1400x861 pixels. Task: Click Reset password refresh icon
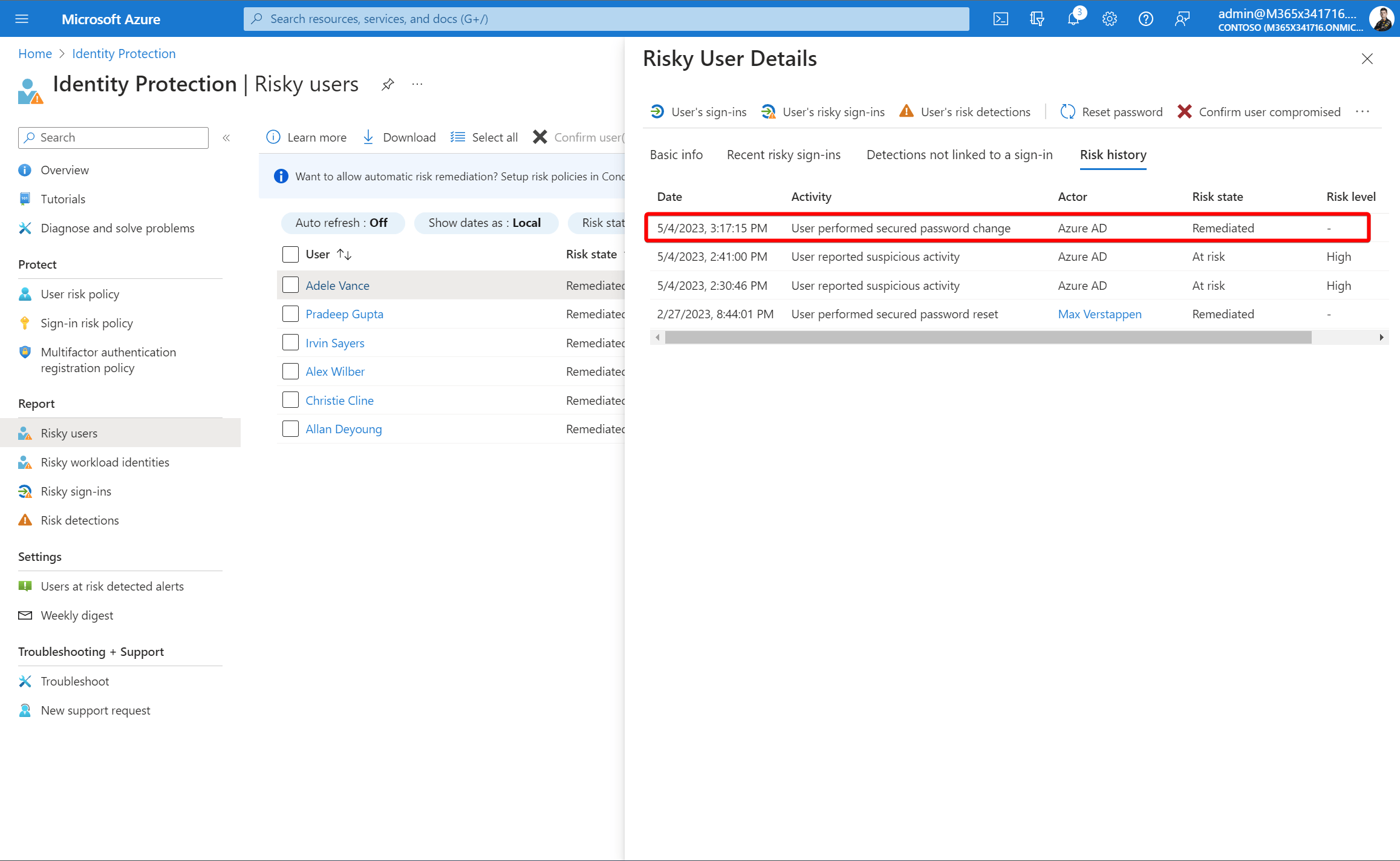tap(1067, 112)
